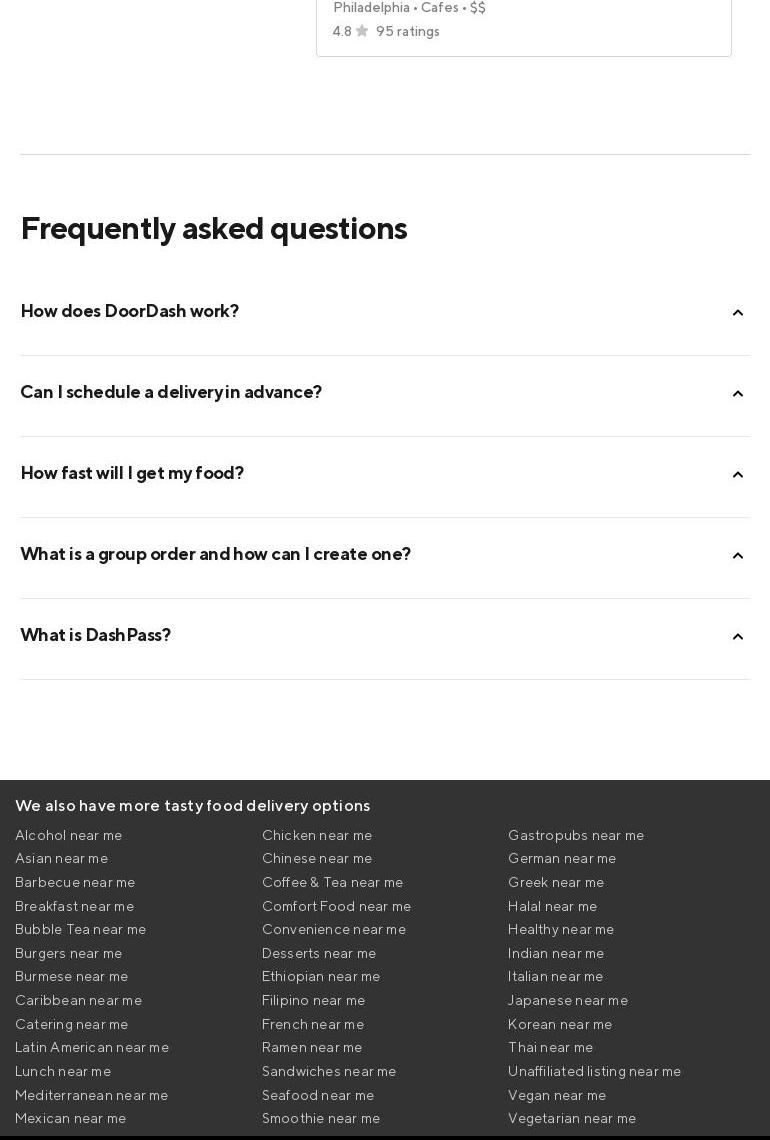
Task: Expand the 'What is DashPass?' chevron
Action: [738, 637]
